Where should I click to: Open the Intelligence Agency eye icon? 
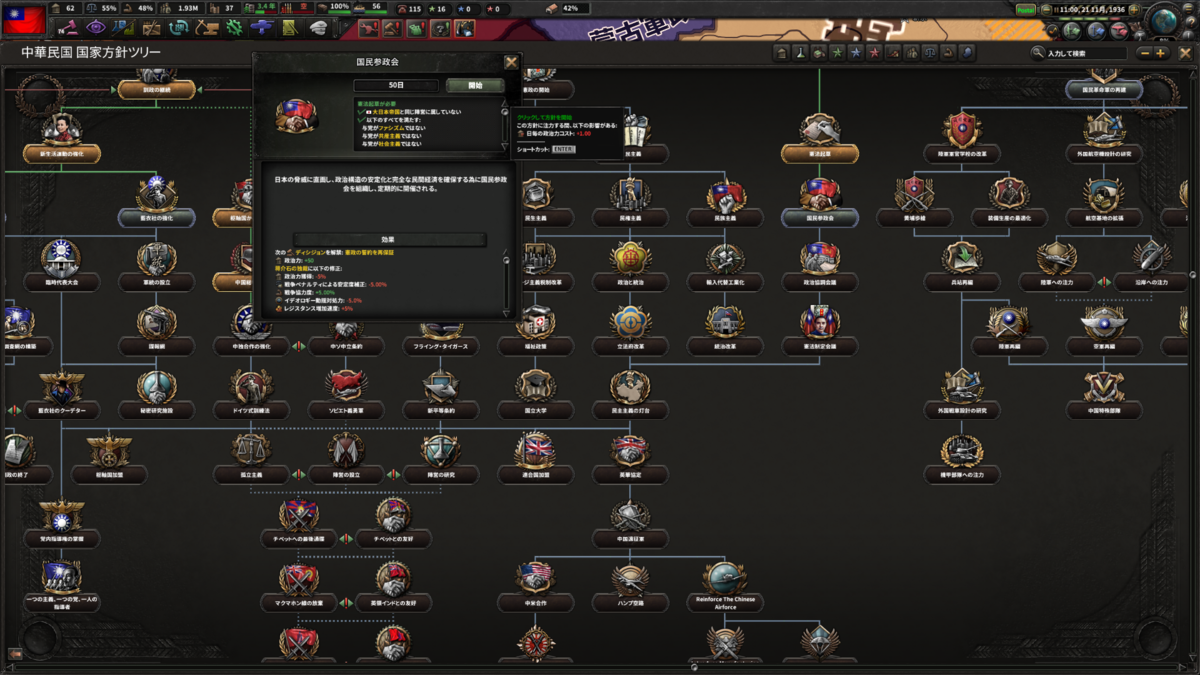tap(98, 27)
